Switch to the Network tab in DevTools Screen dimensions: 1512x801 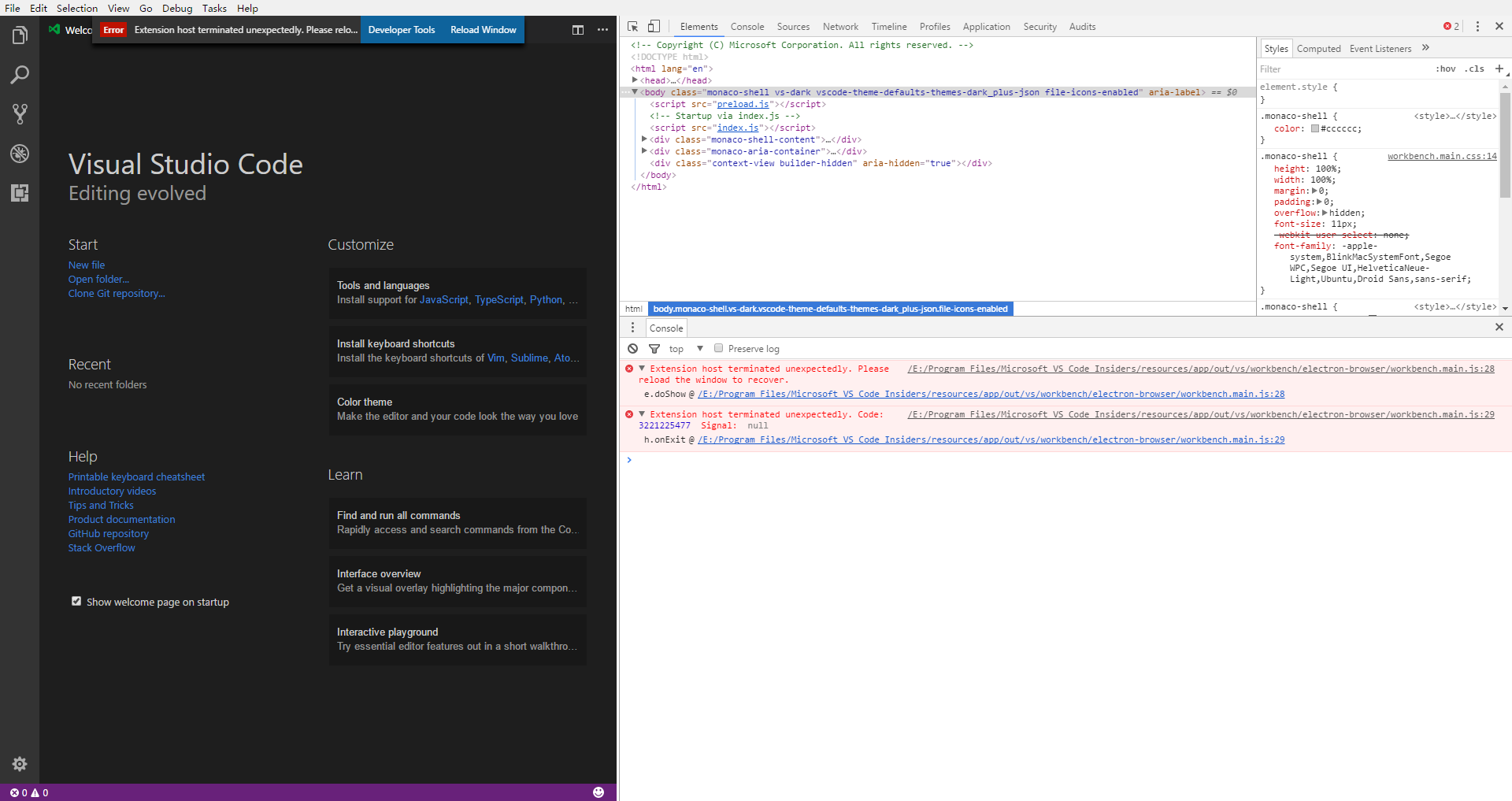(839, 26)
